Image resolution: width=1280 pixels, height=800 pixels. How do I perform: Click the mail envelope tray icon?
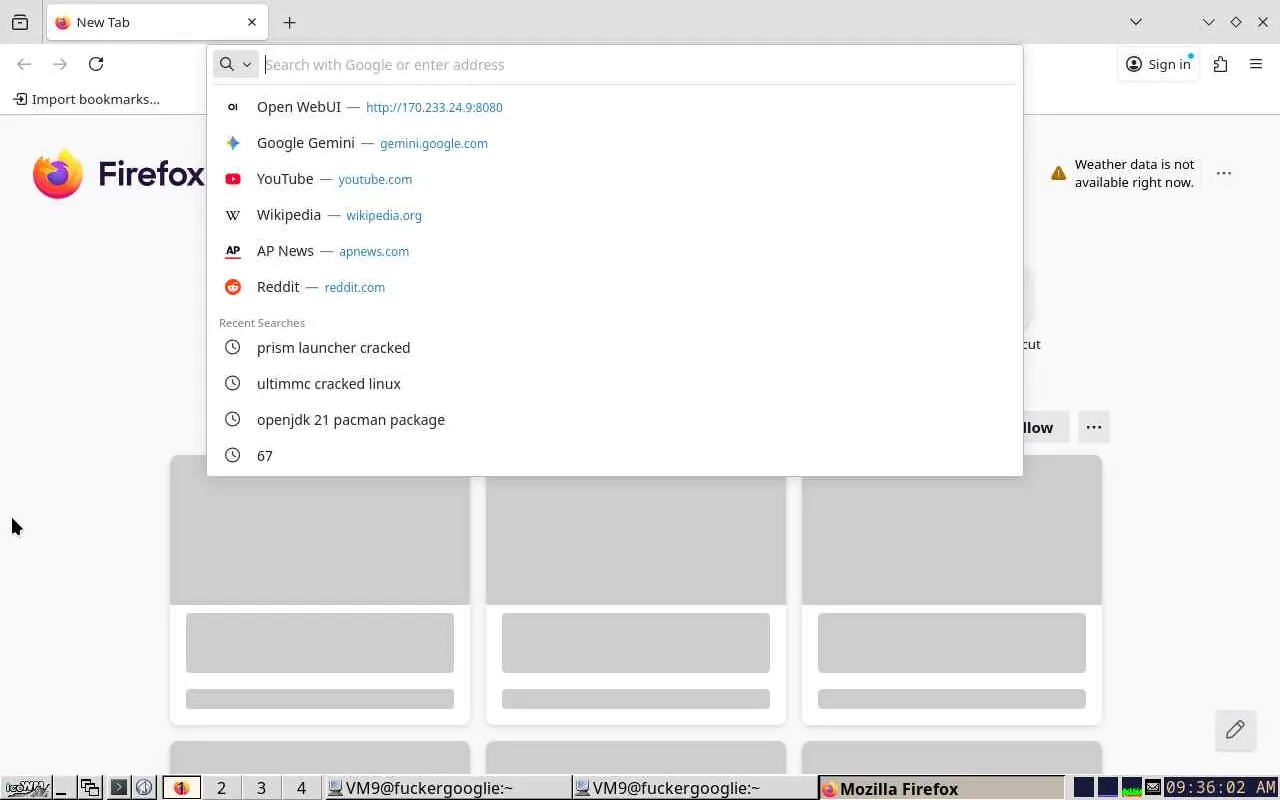click(x=1153, y=788)
